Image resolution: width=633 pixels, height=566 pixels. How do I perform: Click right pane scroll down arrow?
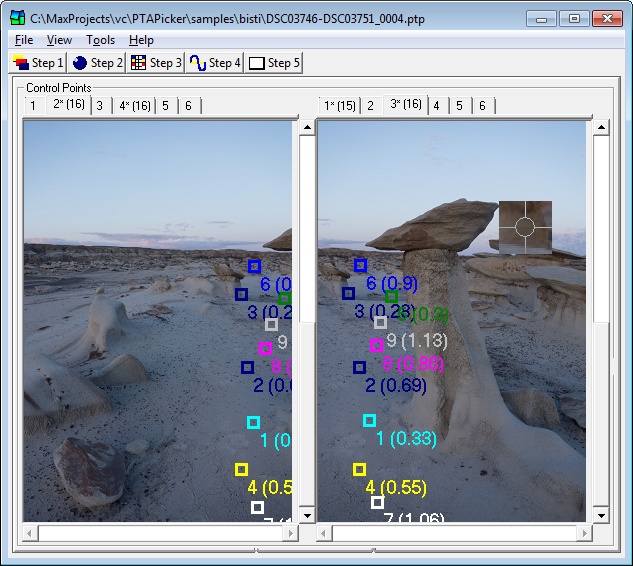[601, 515]
